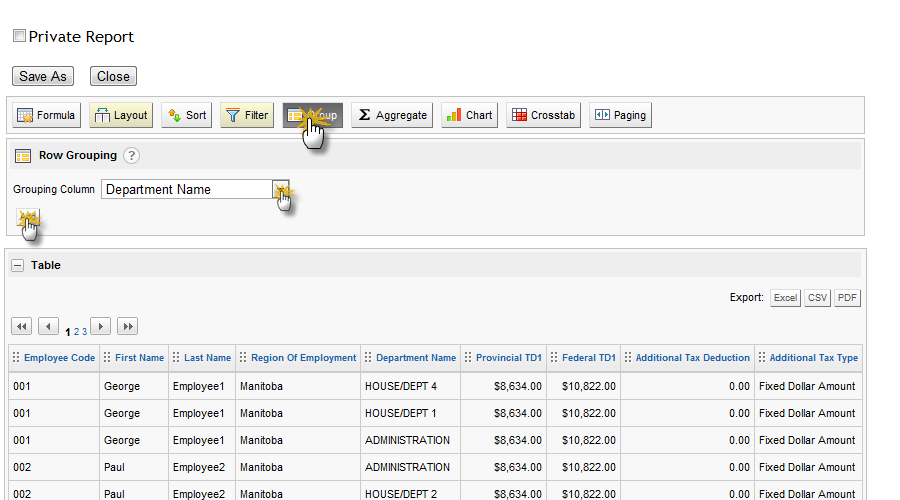
Task: Click the drag handle of Last Name column
Action: click(x=176, y=357)
